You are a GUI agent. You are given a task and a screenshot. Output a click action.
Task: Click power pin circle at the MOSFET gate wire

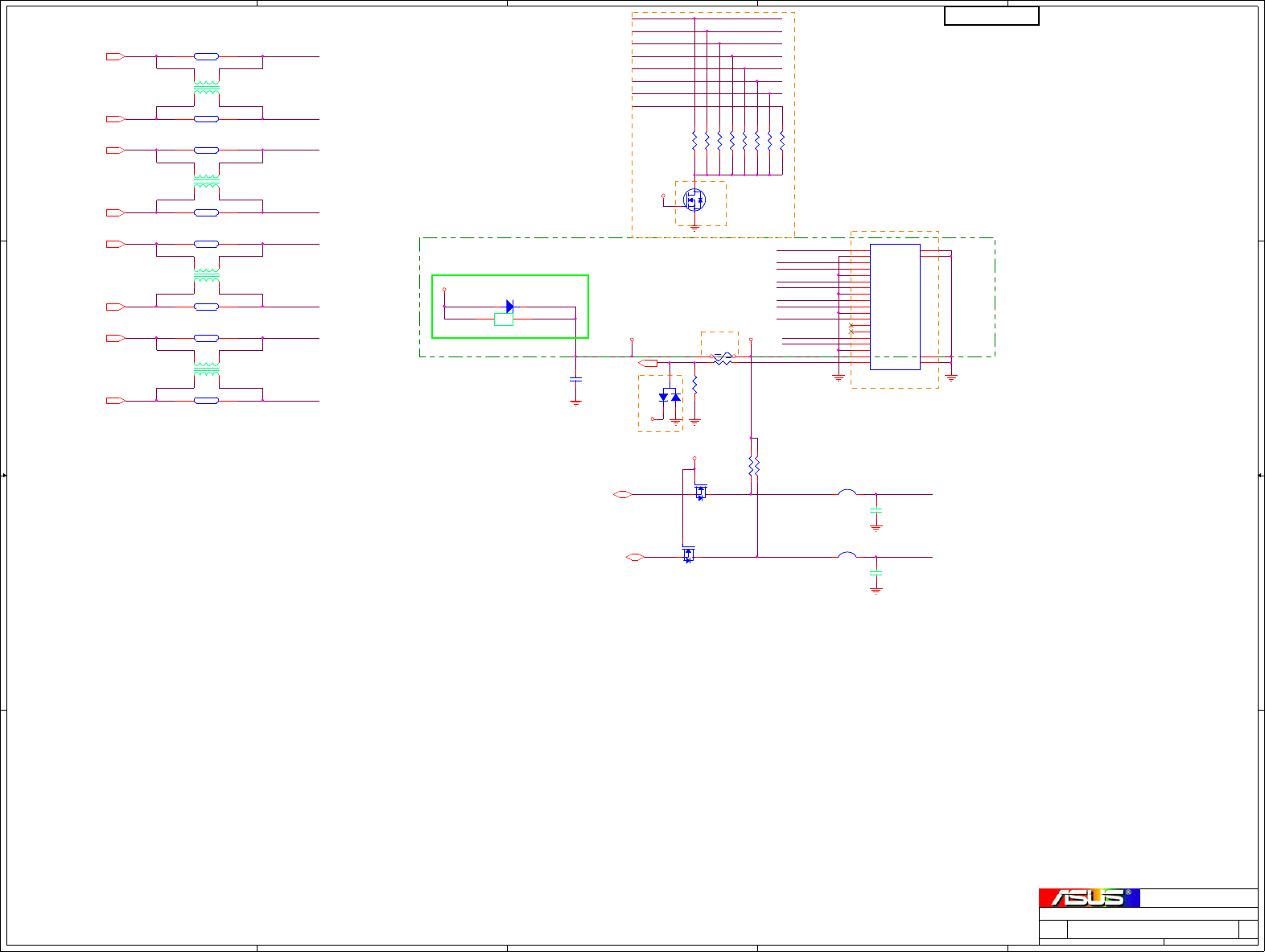click(663, 196)
